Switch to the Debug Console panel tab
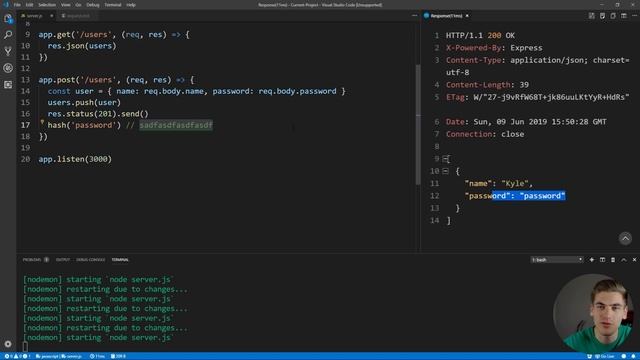This screenshot has width=640, height=360. click(91, 260)
